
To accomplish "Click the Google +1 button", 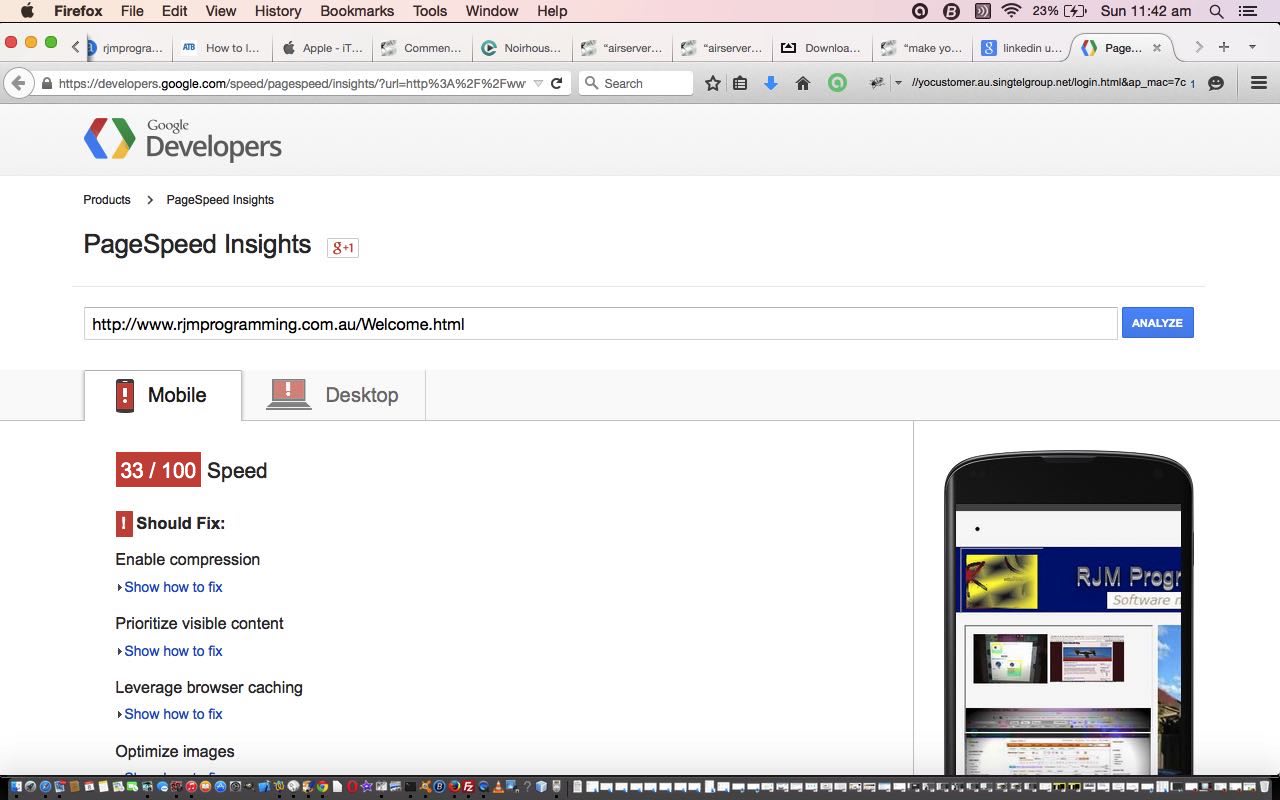I will tap(343, 247).
